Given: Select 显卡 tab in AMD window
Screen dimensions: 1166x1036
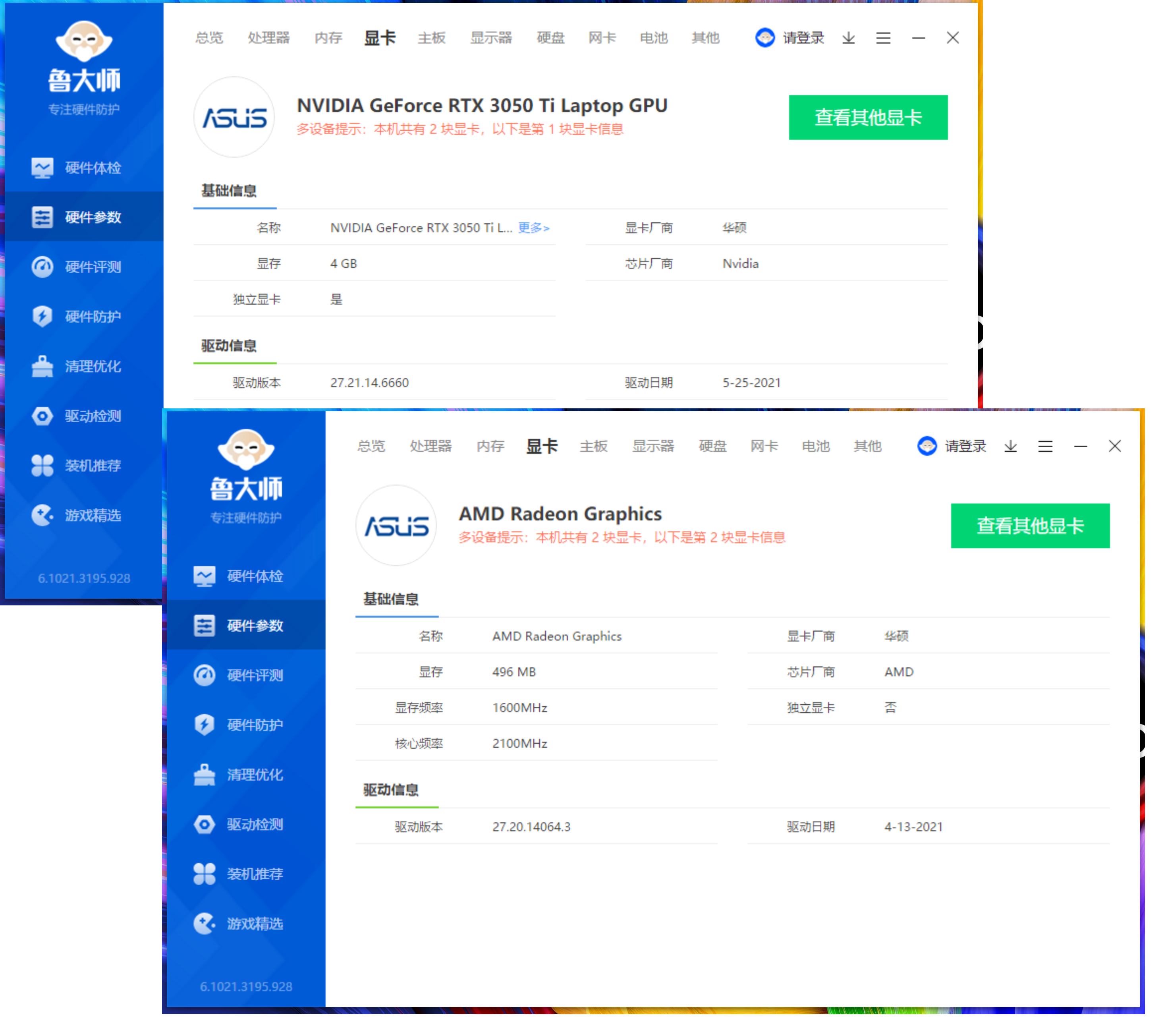Looking at the screenshot, I should pyautogui.click(x=542, y=446).
